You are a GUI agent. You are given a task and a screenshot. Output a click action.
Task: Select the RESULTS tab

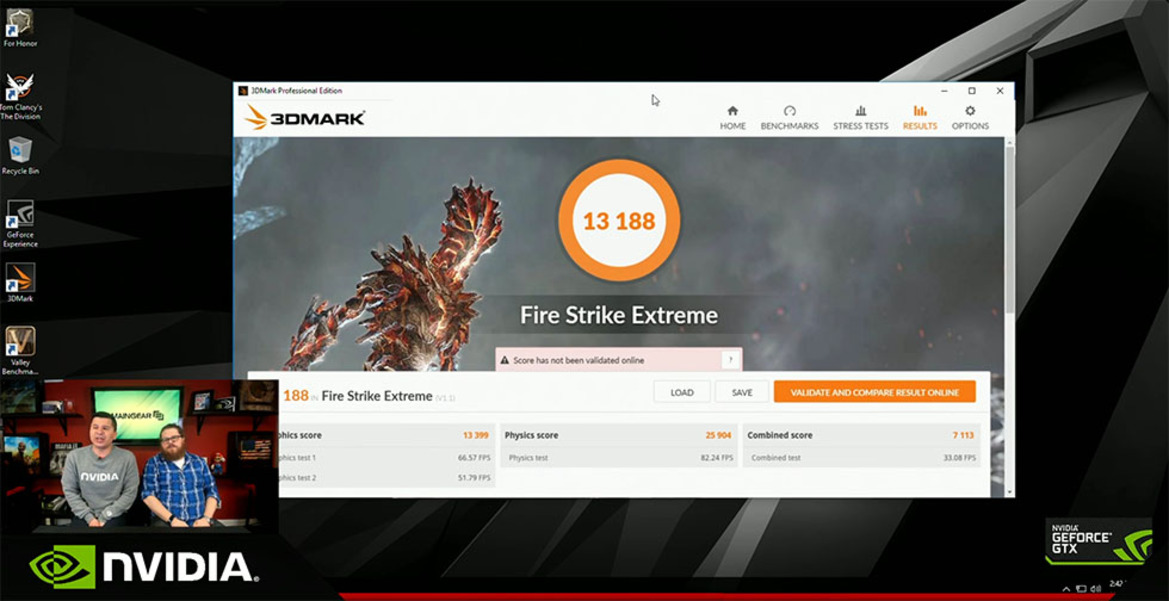point(920,118)
